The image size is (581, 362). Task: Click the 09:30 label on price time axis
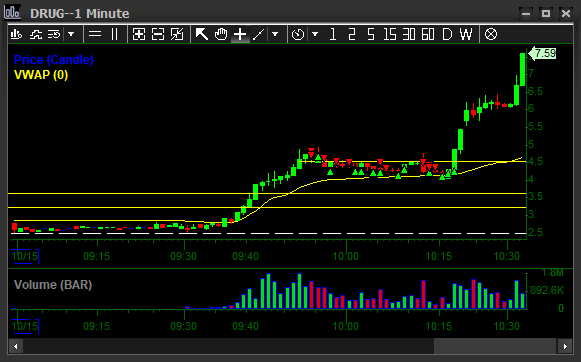(x=183, y=256)
